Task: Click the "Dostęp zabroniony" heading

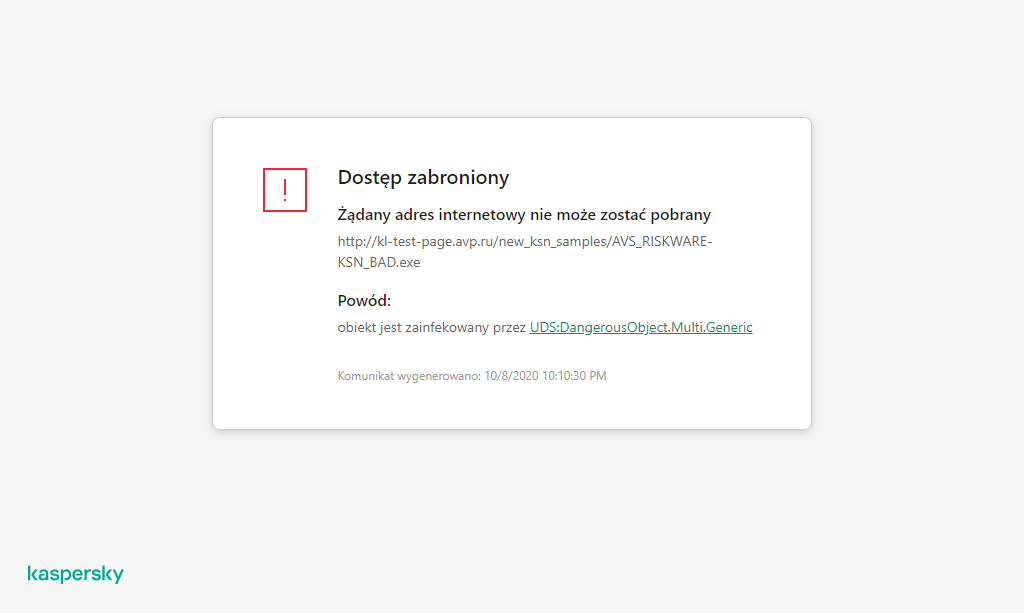Action: click(423, 177)
